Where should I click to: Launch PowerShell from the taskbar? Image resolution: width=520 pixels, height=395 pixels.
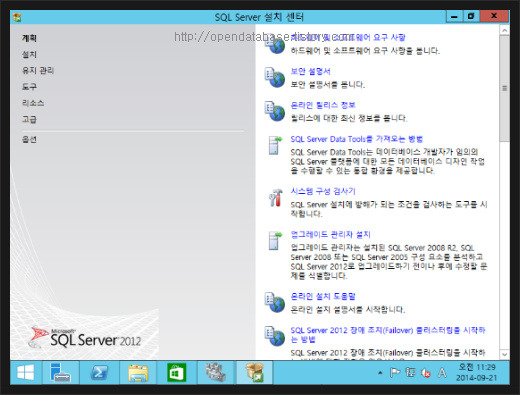pyautogui.click(x=99, y=372)
